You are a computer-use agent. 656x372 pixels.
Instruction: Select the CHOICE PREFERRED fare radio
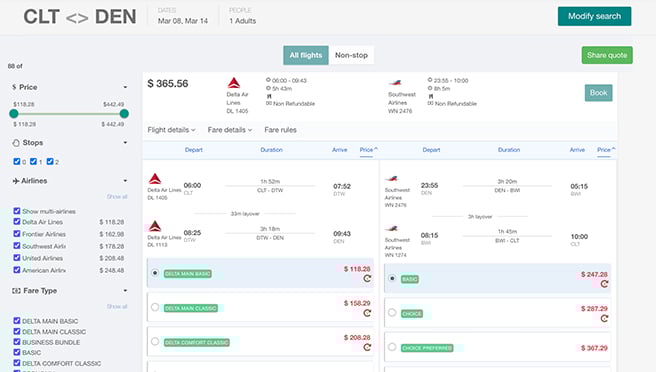392,347
